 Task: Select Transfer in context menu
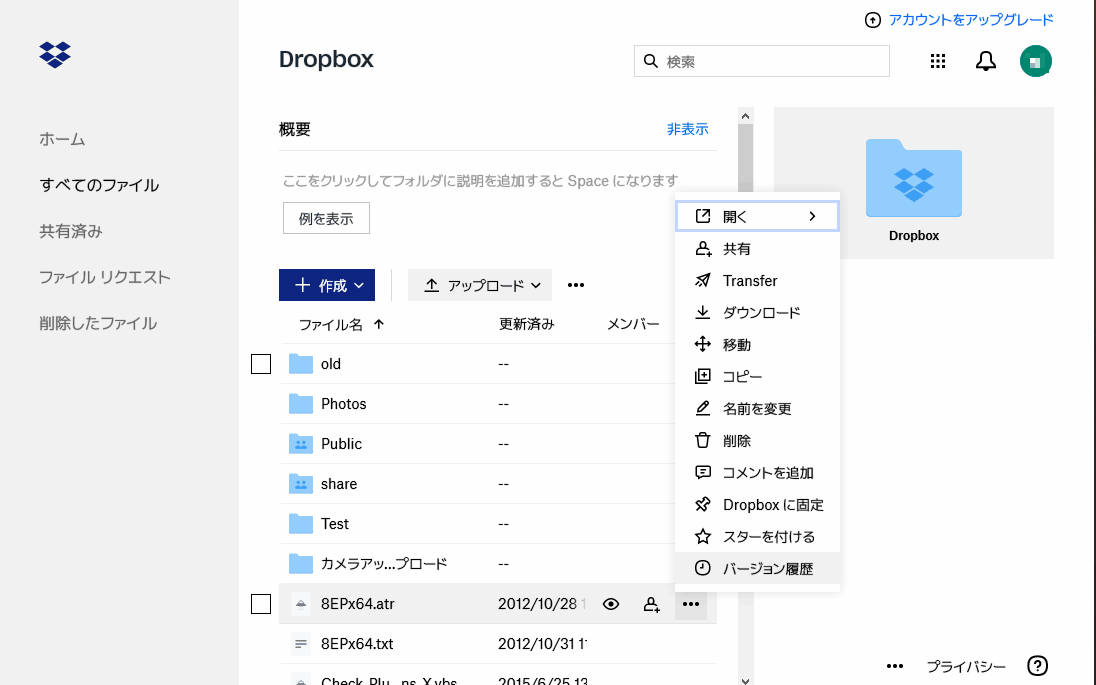[757, 281]
